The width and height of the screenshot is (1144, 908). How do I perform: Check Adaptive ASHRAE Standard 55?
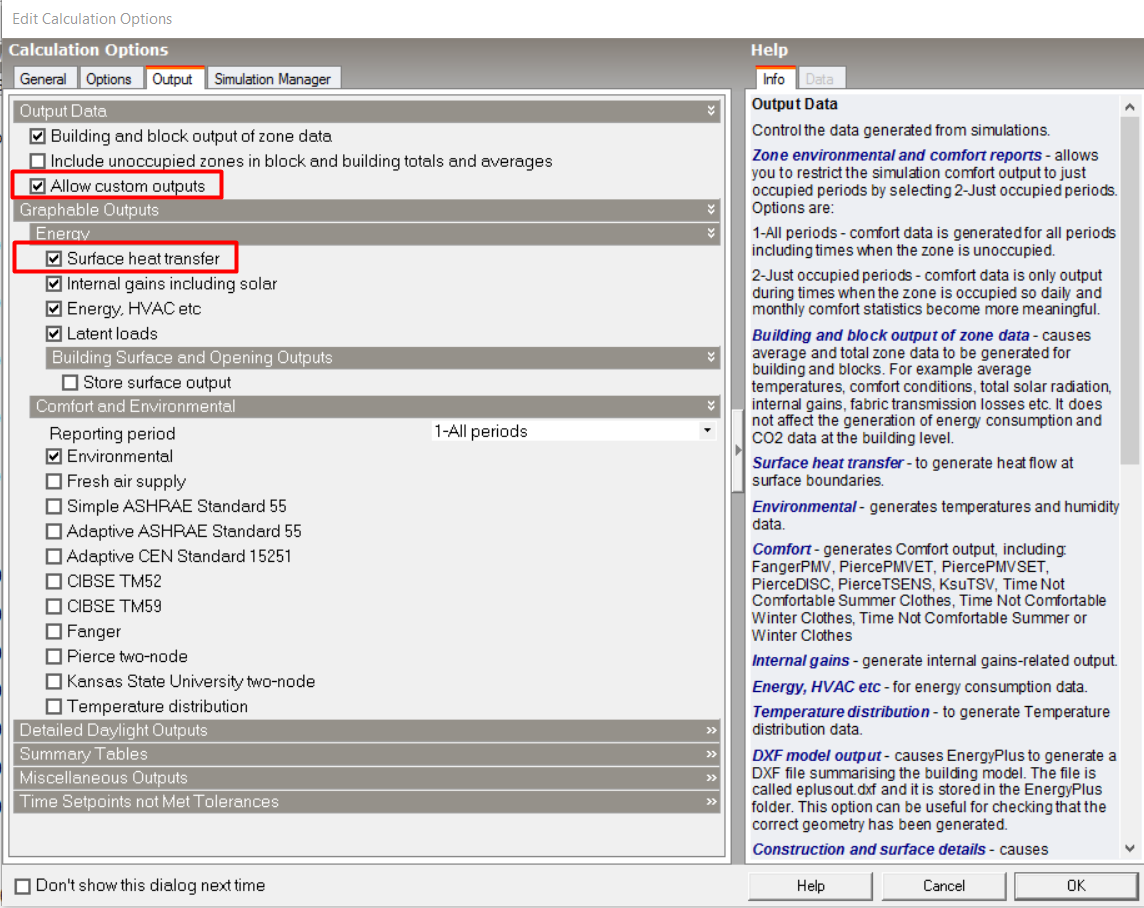point(54,532)
